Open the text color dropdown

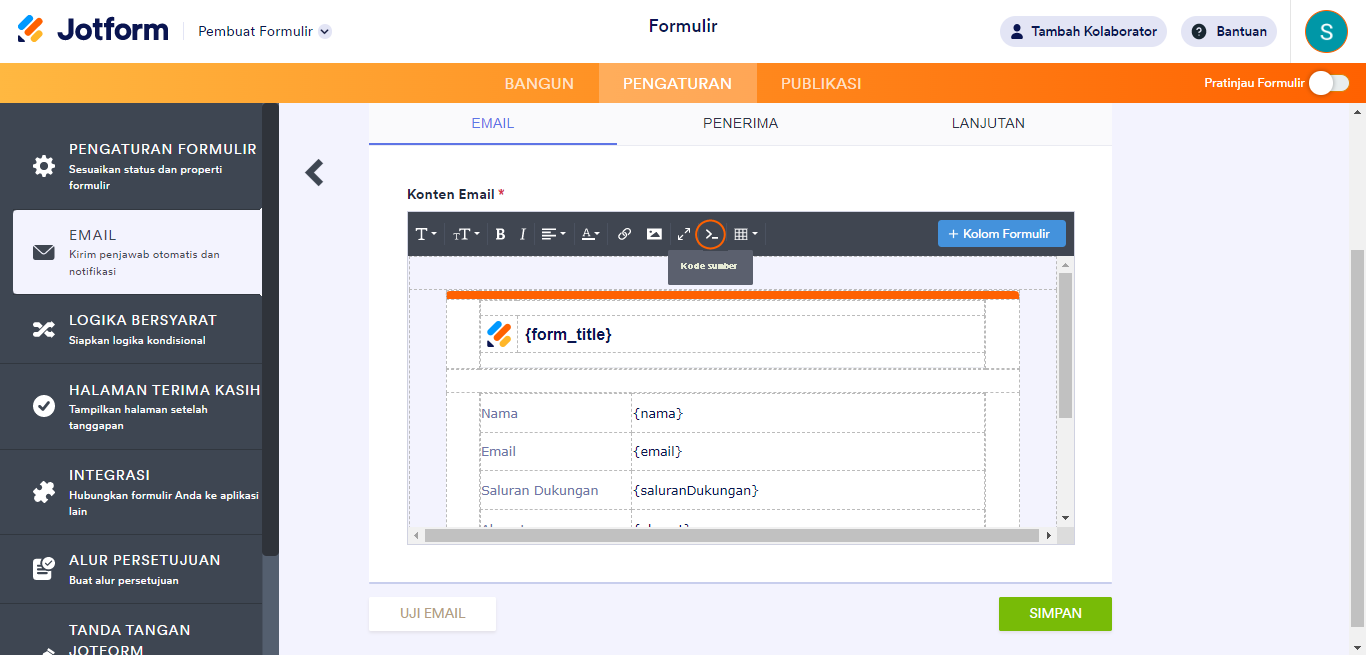tap(590, 234)
